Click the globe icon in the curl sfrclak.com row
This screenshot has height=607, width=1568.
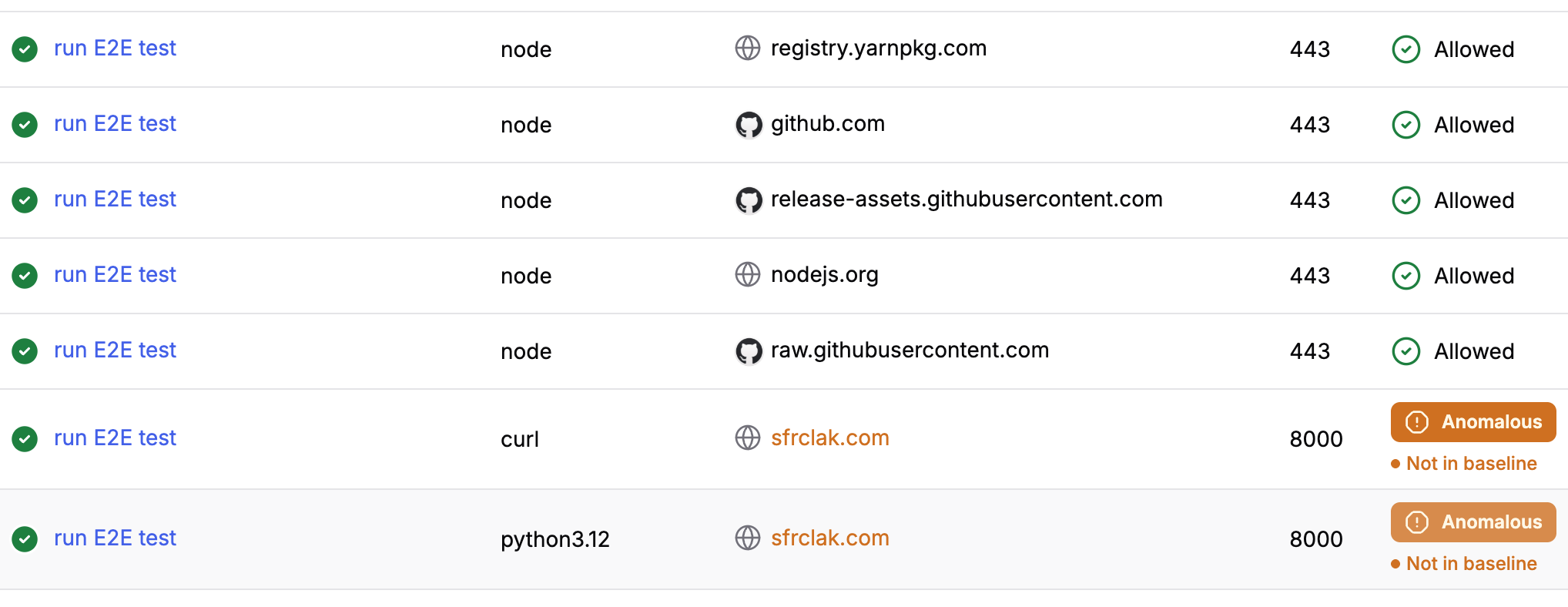coord(747,438)
